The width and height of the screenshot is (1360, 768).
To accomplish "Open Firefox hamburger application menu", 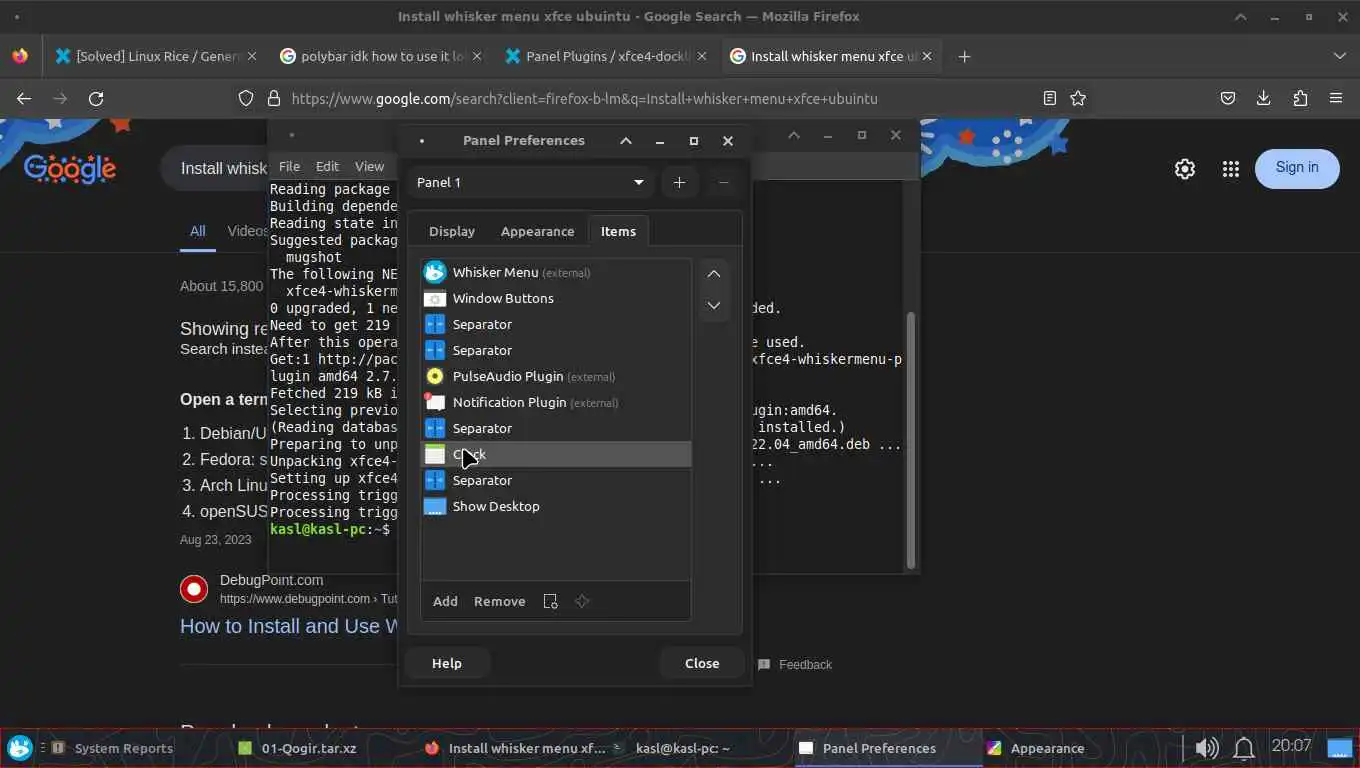I will (1336, 98).
